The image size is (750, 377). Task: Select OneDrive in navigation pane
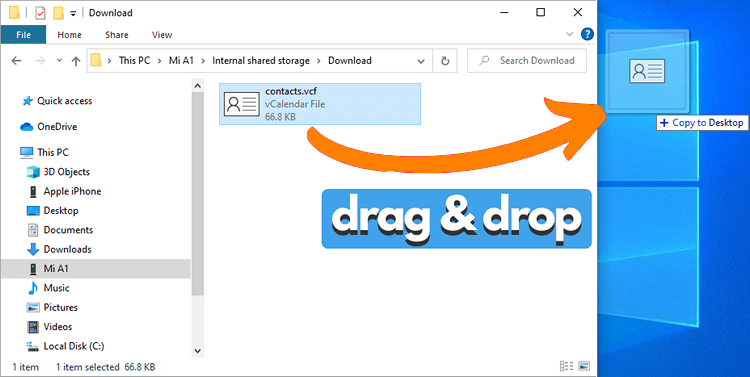pos(57,127)
